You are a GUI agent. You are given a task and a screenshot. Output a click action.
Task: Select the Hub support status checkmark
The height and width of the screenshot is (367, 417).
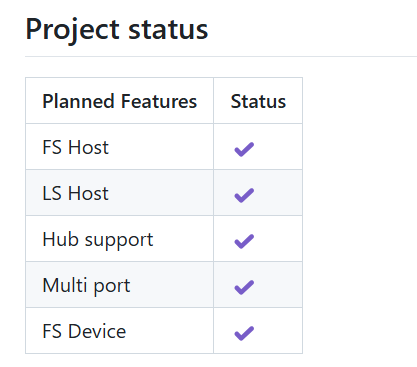(x=244, y=241)
